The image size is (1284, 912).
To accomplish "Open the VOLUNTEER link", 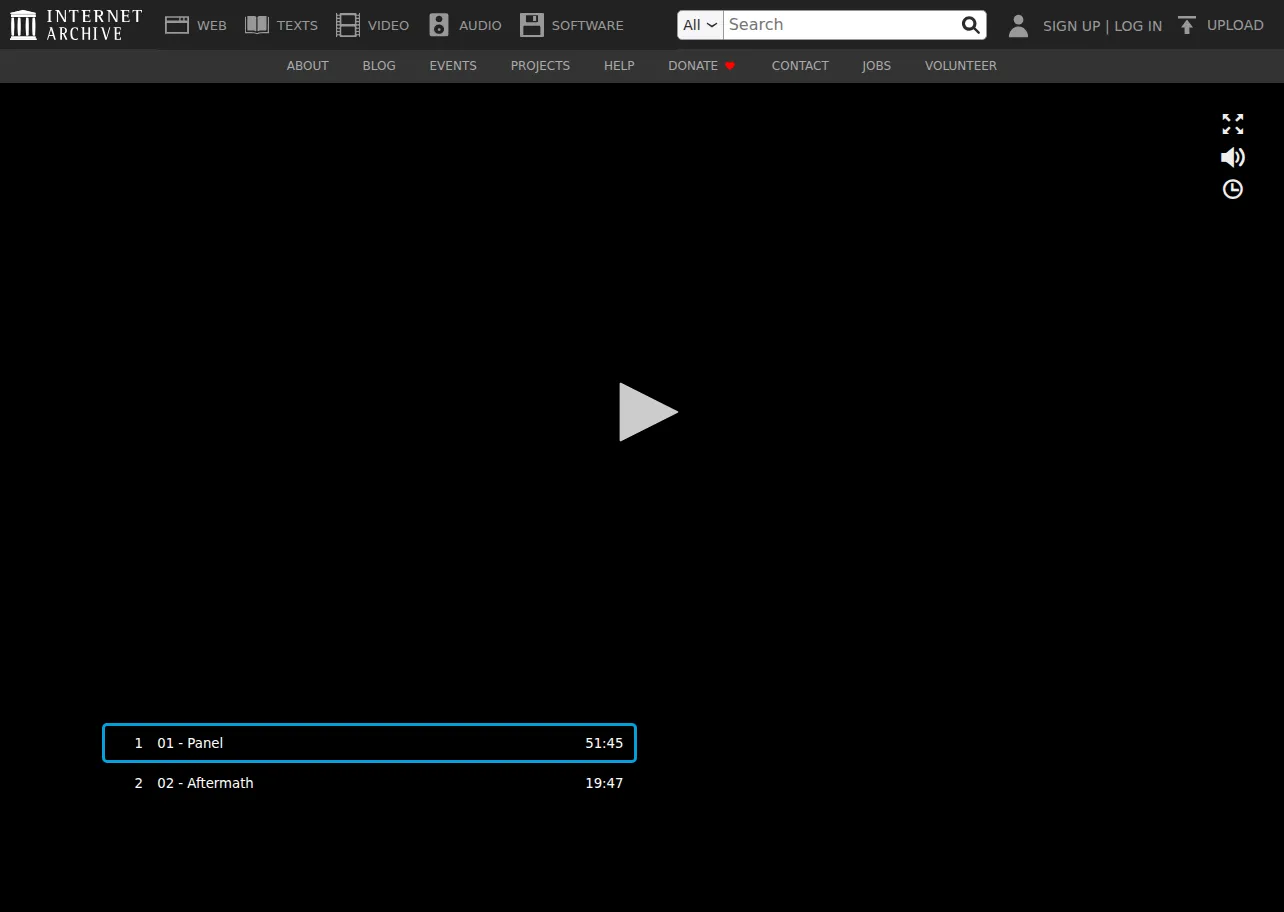I will click(x=961, y=66).
